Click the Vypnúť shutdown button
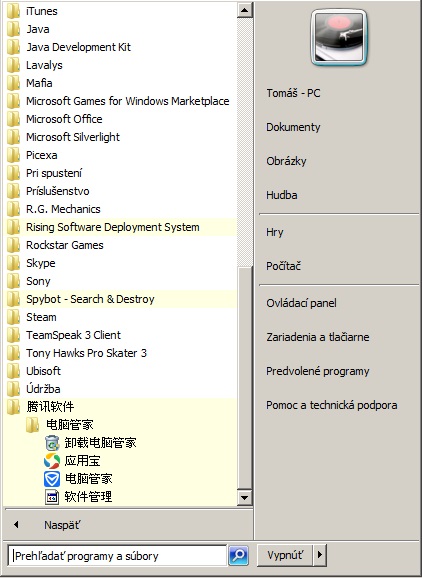This screenshot has width=422, height=578. click(285, 554)
